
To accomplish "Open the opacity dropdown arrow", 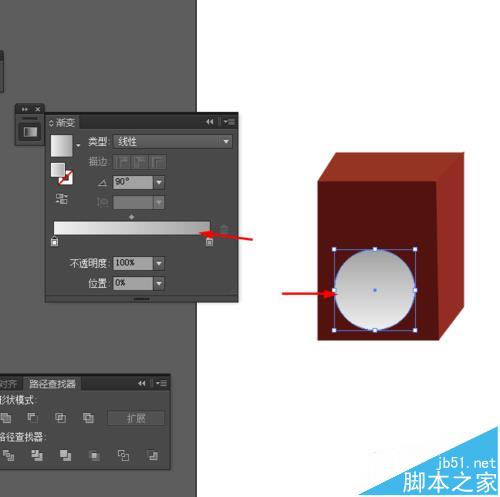I will point(159,263).
